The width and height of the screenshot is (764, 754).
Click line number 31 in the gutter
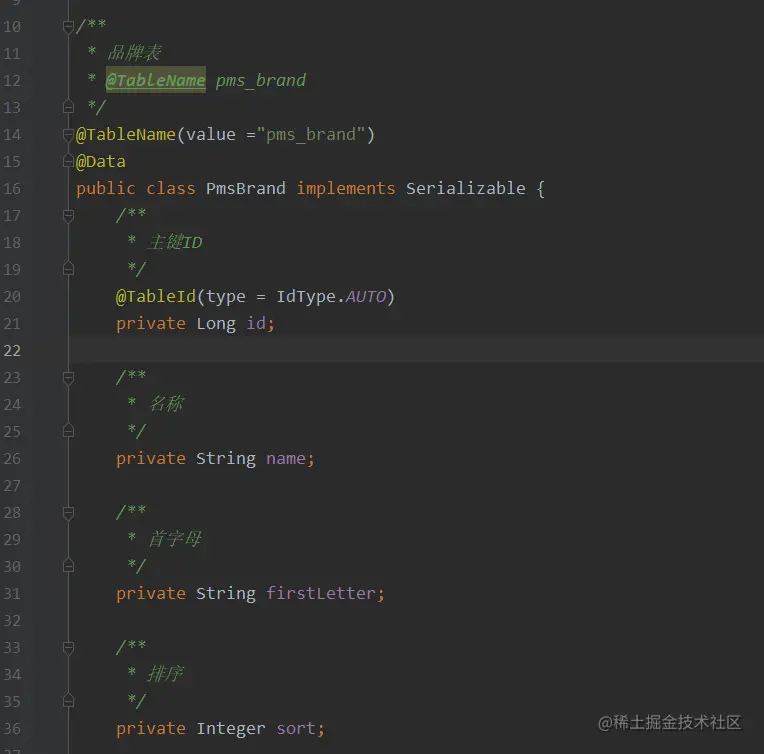click(x=12, y=594)
